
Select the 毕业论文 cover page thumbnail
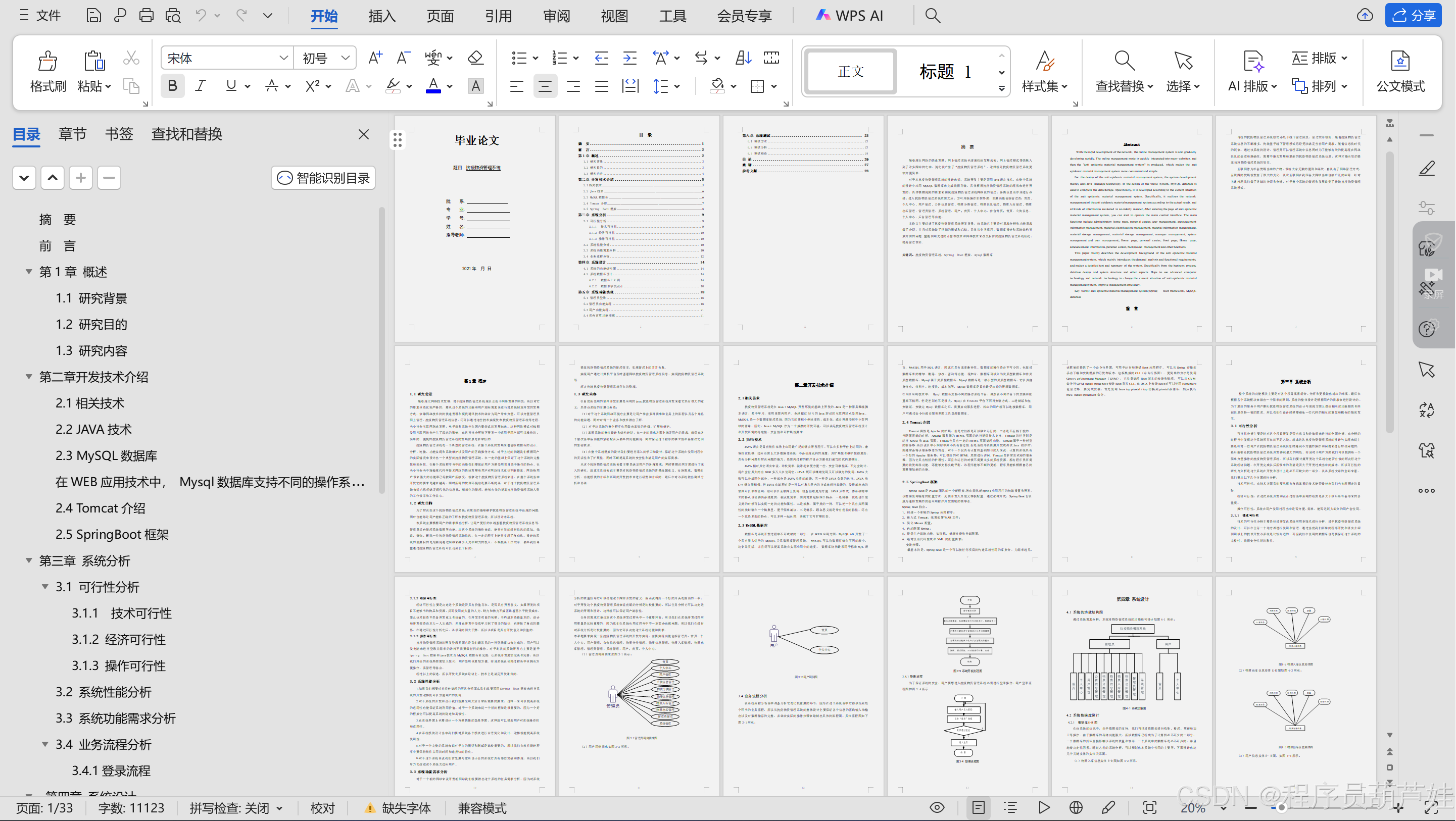[x=475, y=228]
